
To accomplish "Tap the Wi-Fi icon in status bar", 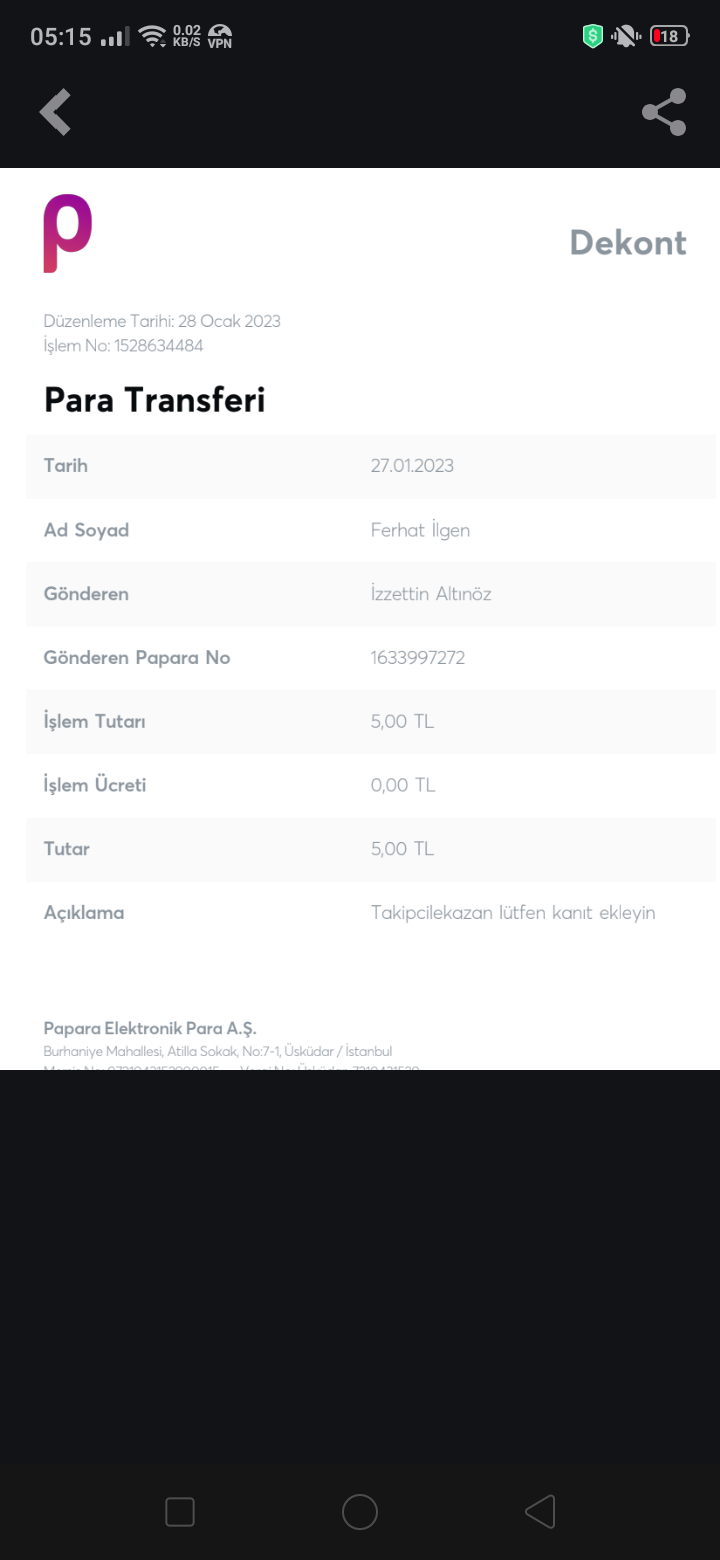I will point(152,37).
